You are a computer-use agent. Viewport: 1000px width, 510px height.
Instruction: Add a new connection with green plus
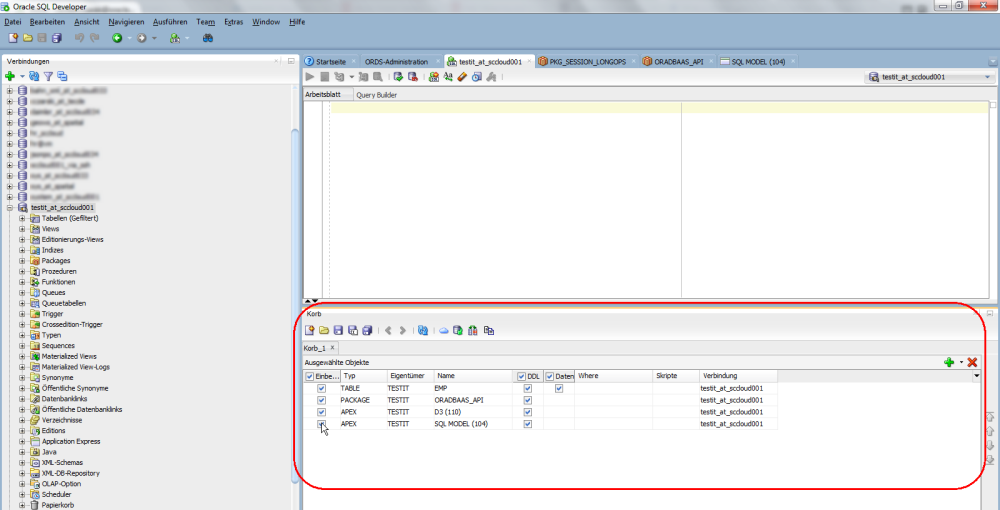click(10, 76)
